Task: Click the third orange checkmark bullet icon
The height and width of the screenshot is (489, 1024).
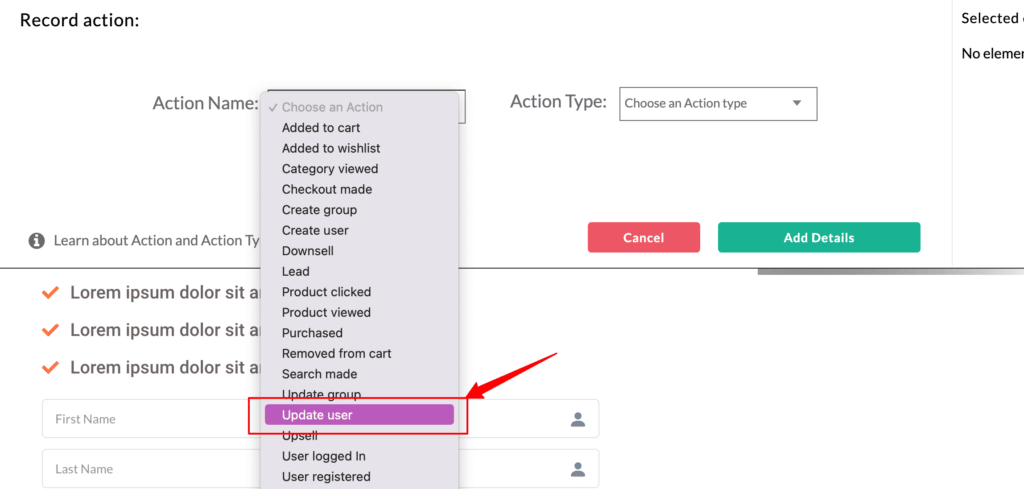Action: [50, 368]
